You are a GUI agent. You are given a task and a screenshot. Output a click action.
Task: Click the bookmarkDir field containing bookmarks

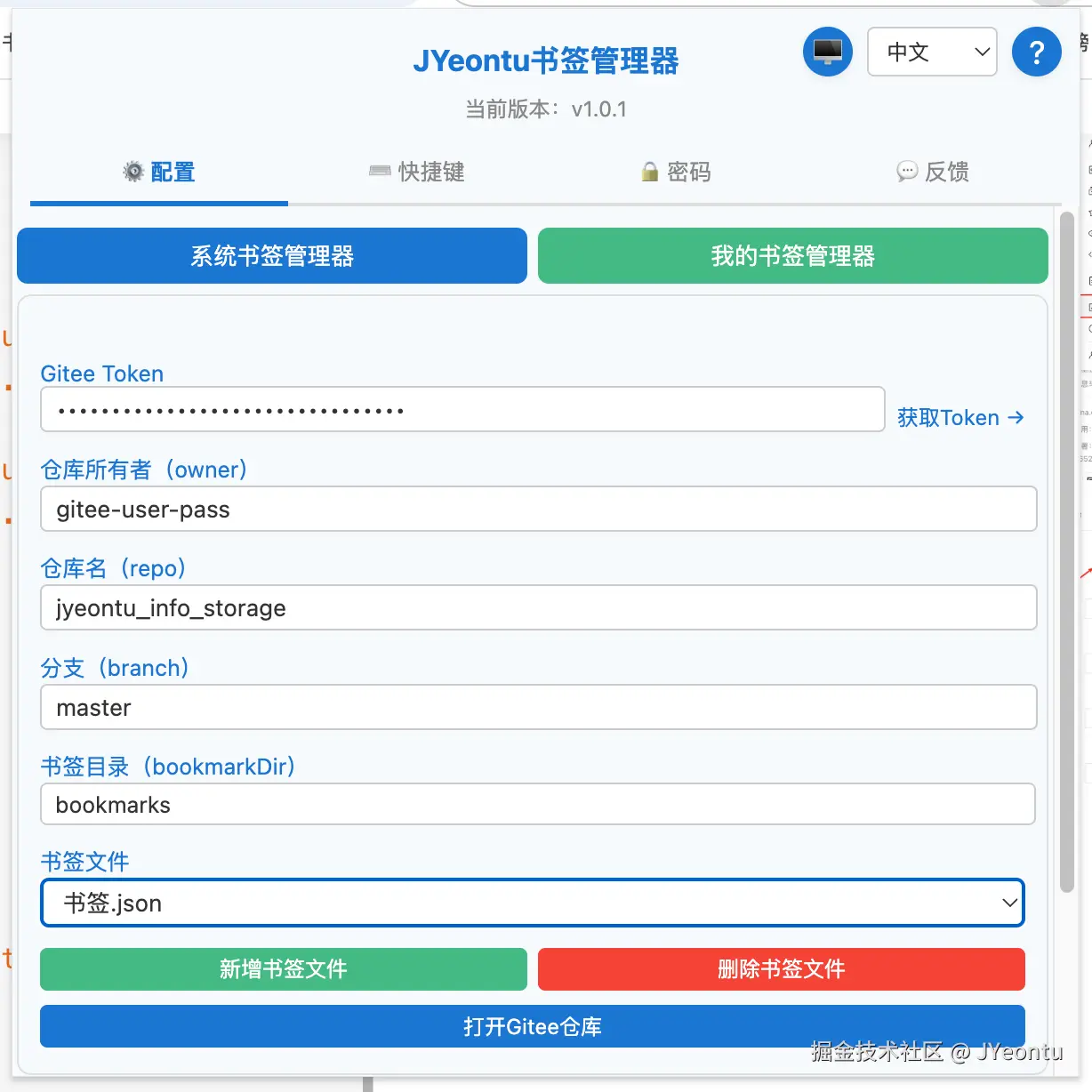point(538,805)
